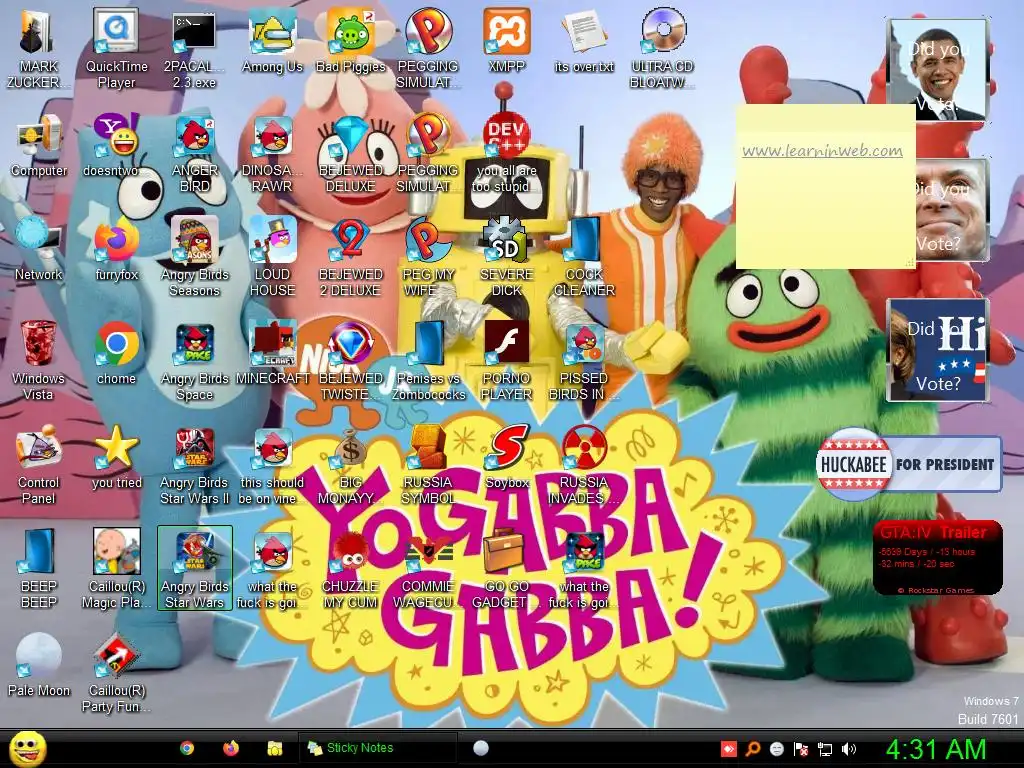Open the Control Panel desktop icon
Viewport: 1024px width, 768px height.
[x=39, y=464]
